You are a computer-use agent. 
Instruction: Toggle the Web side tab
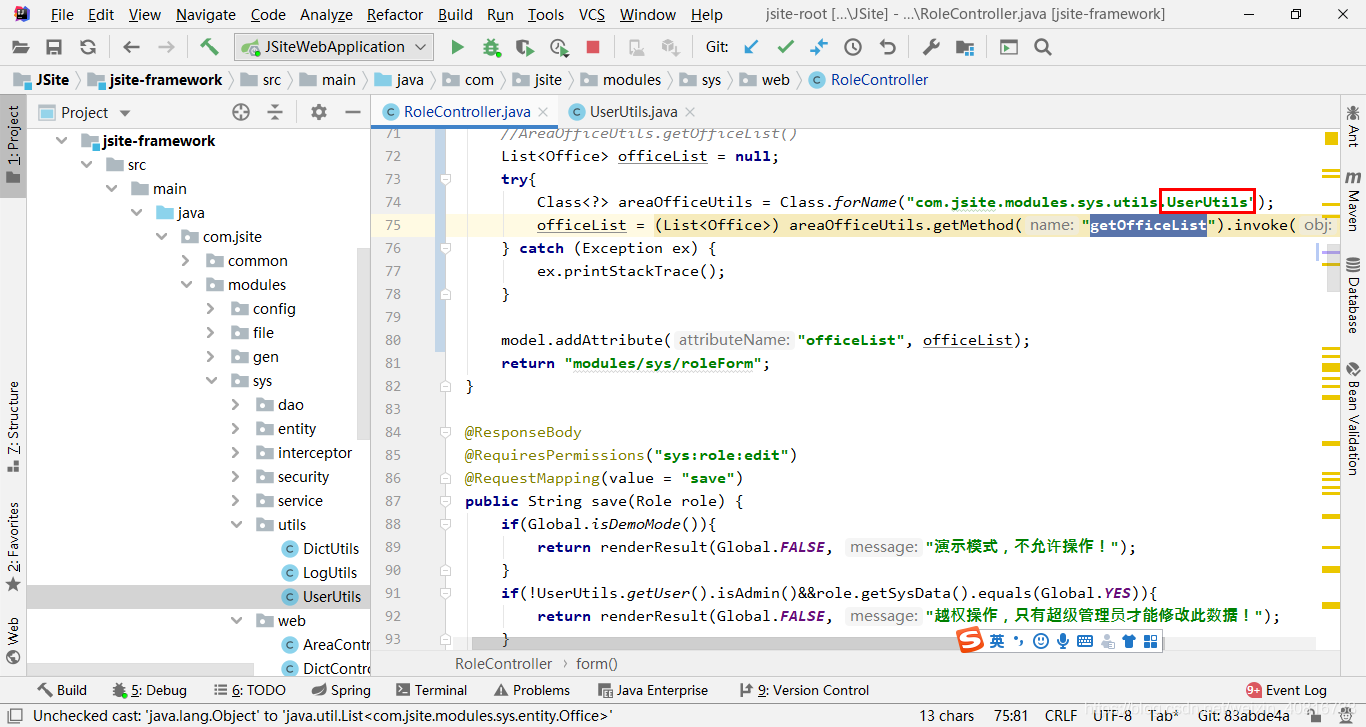(x=13, y=640)
